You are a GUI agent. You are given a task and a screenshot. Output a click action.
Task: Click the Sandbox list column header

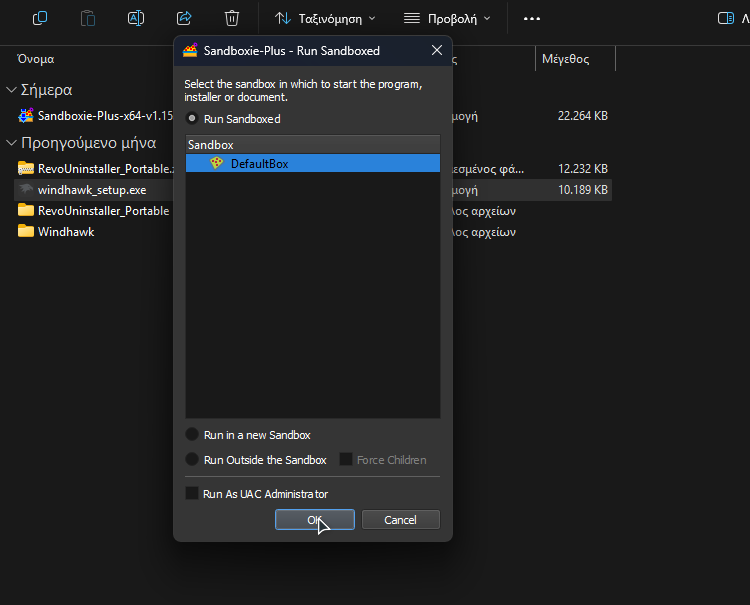coord(313,144)
